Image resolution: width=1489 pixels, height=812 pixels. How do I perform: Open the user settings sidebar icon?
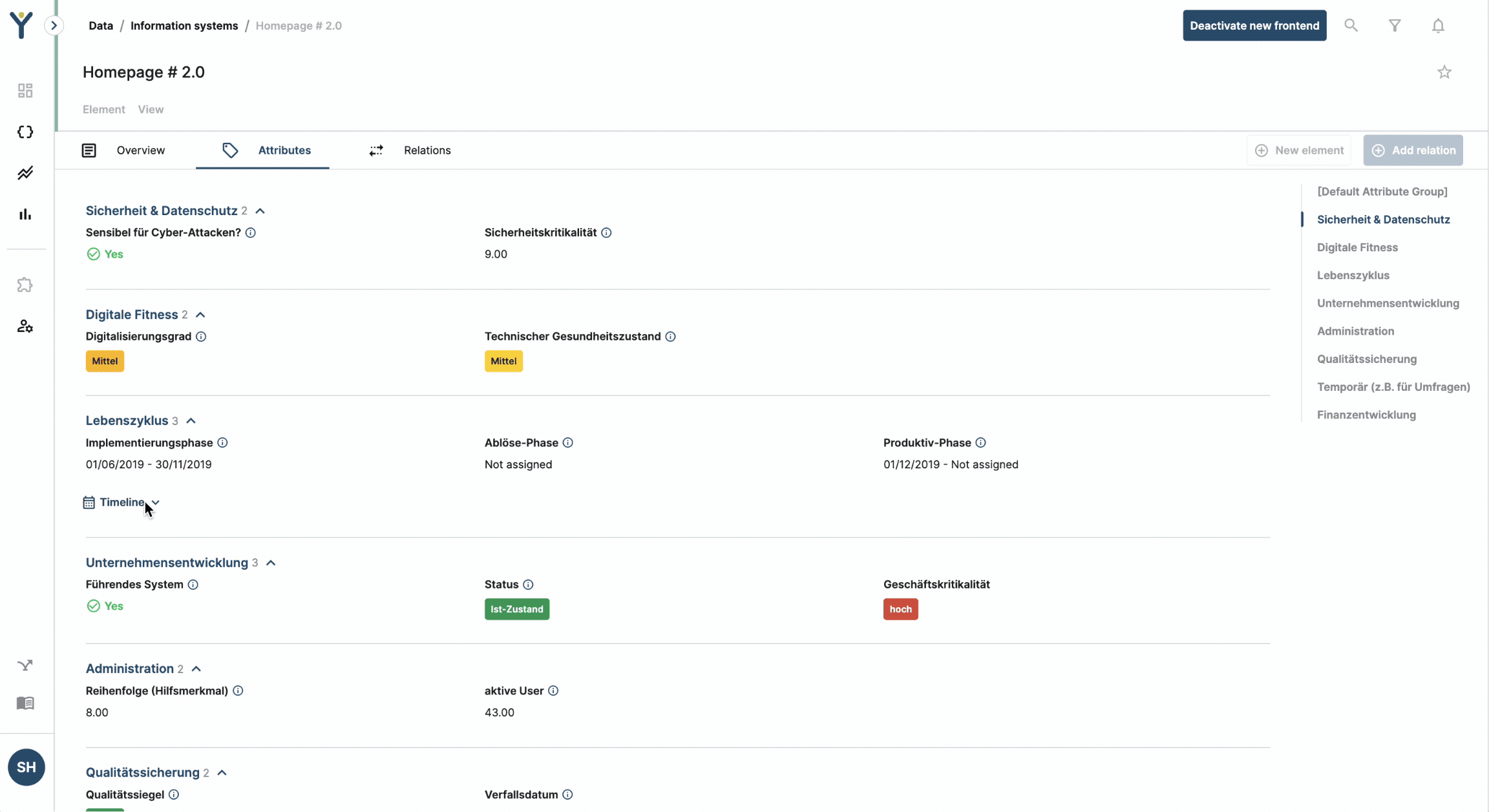[x=25, y=326]
